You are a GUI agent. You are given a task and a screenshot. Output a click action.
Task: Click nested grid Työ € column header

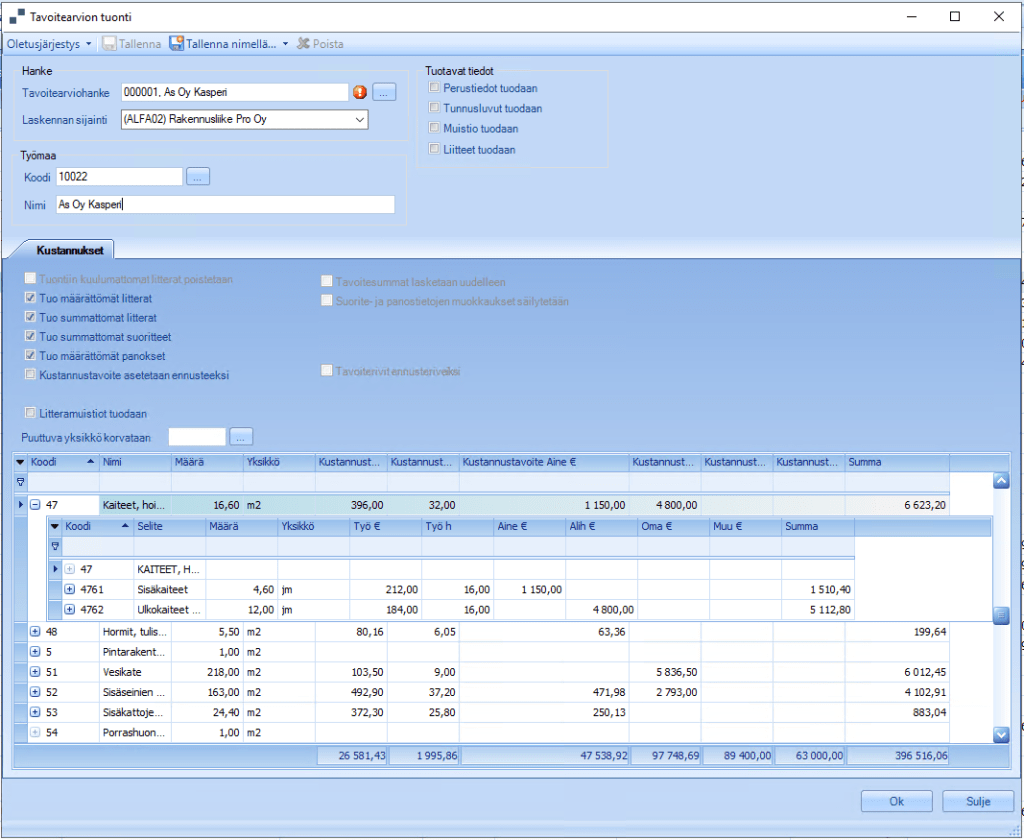(385, 526)
